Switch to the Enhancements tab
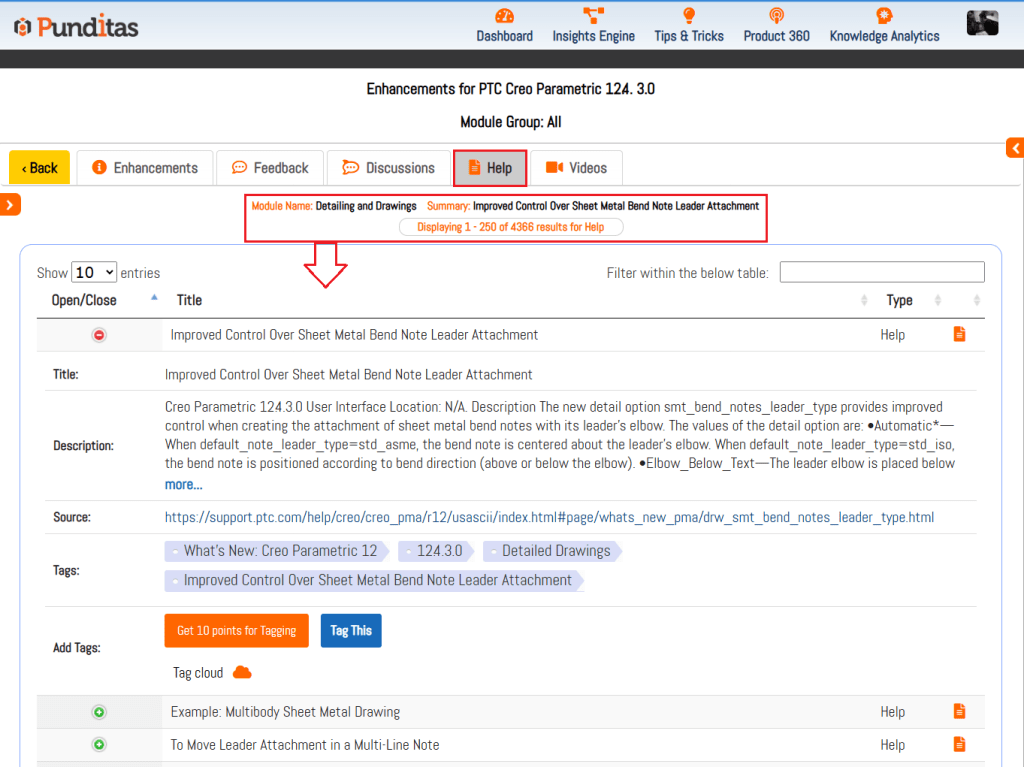The height and width of the screenshot is (767, 1024). (145, 168)
